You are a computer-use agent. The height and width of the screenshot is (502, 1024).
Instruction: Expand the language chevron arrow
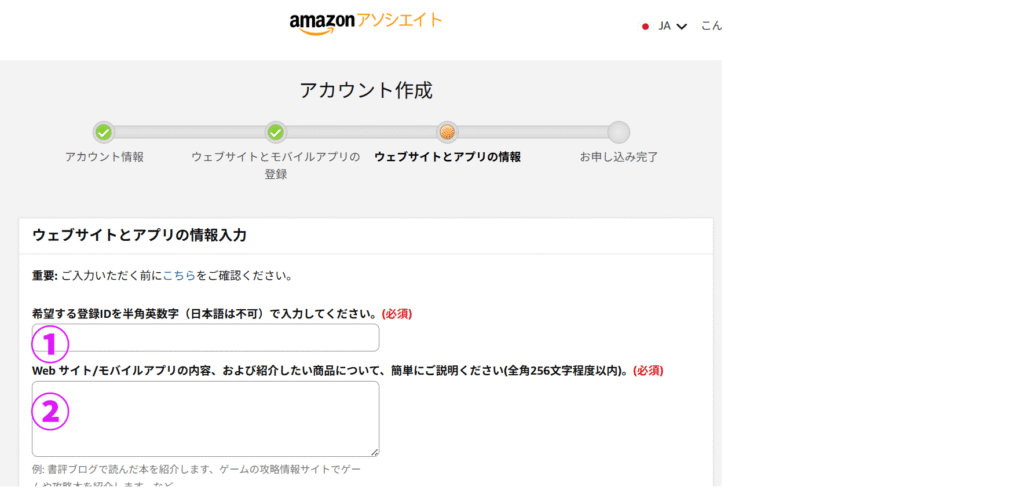coord(682,27)
